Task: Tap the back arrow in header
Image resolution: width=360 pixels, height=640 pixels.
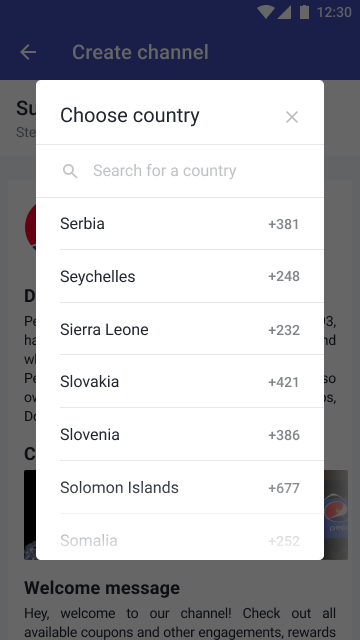Action: click(28, 52)
